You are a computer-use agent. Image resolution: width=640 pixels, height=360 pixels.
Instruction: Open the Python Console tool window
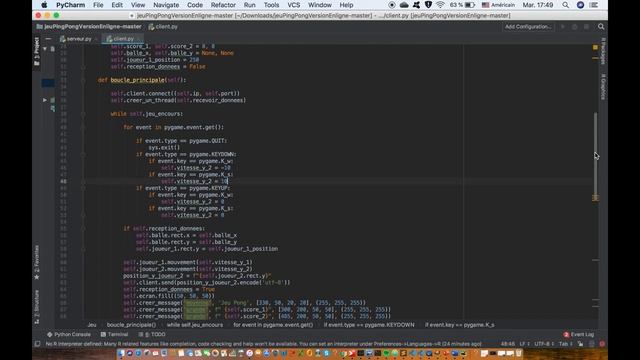(69, 334)
